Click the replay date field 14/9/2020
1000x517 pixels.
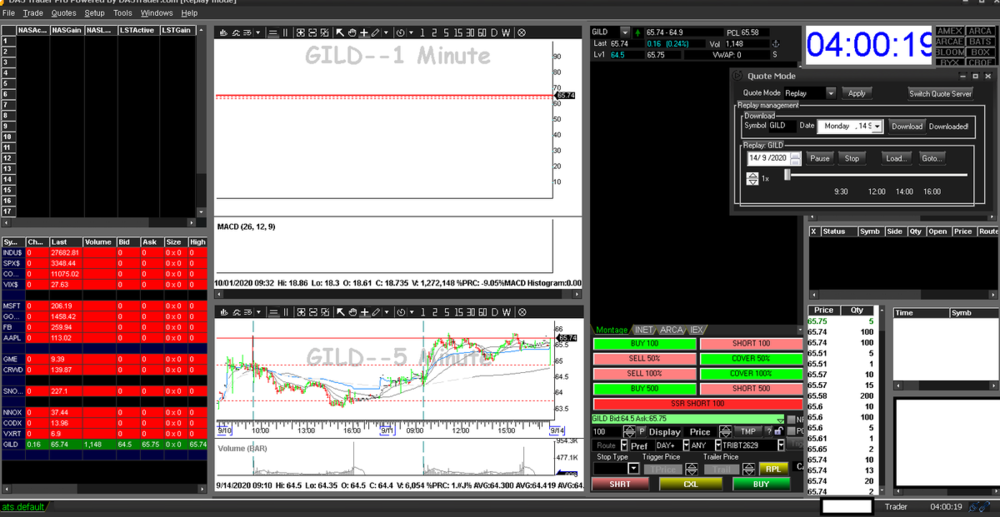click(x=768, y=158)
